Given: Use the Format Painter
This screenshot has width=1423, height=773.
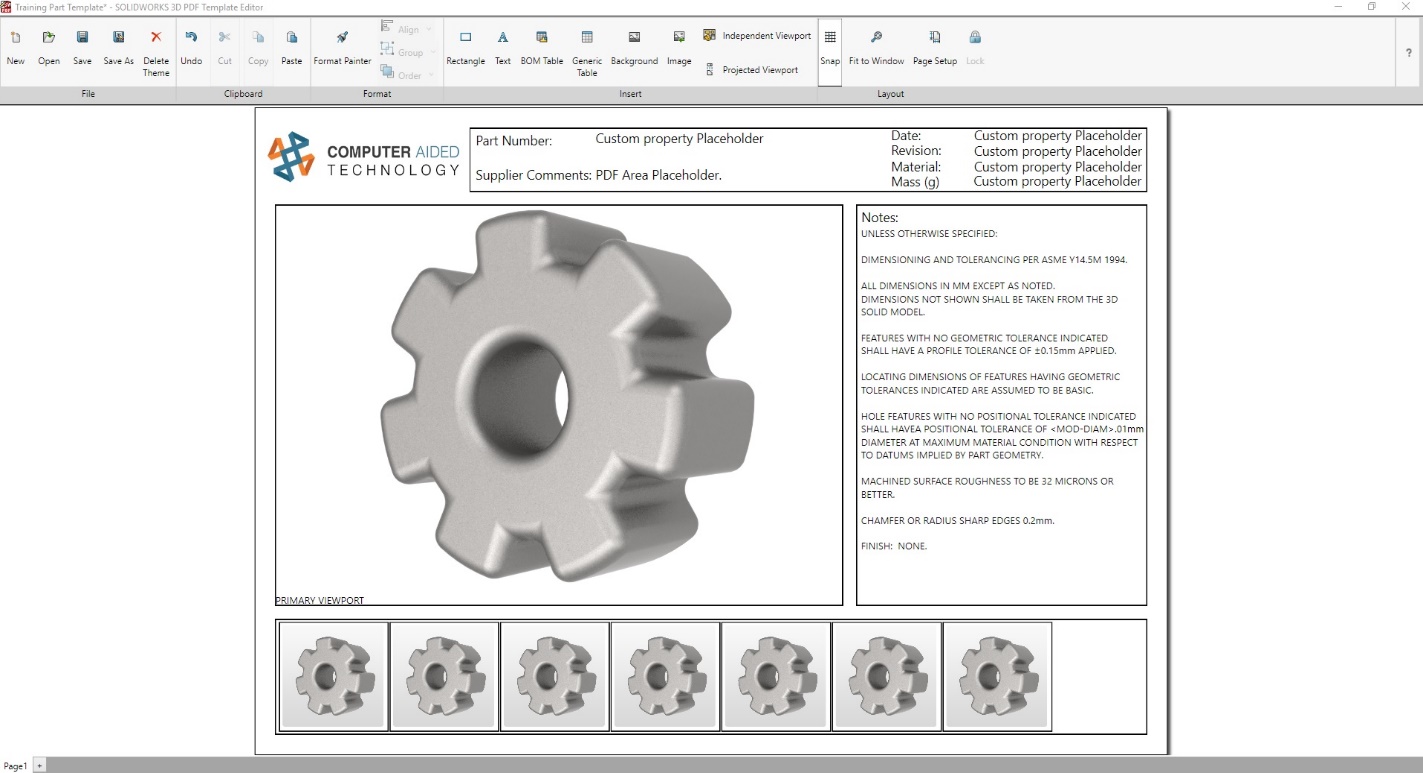Looking at the screenshot, I should pos(341,47).
